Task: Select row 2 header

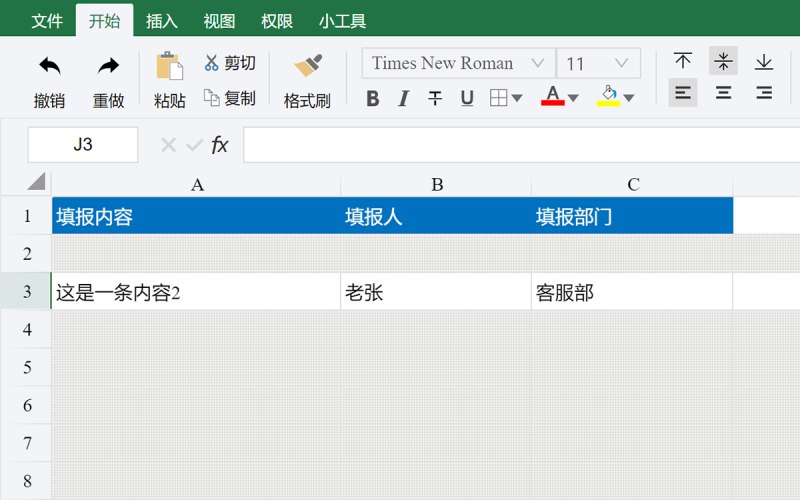Action: (27, 254)
